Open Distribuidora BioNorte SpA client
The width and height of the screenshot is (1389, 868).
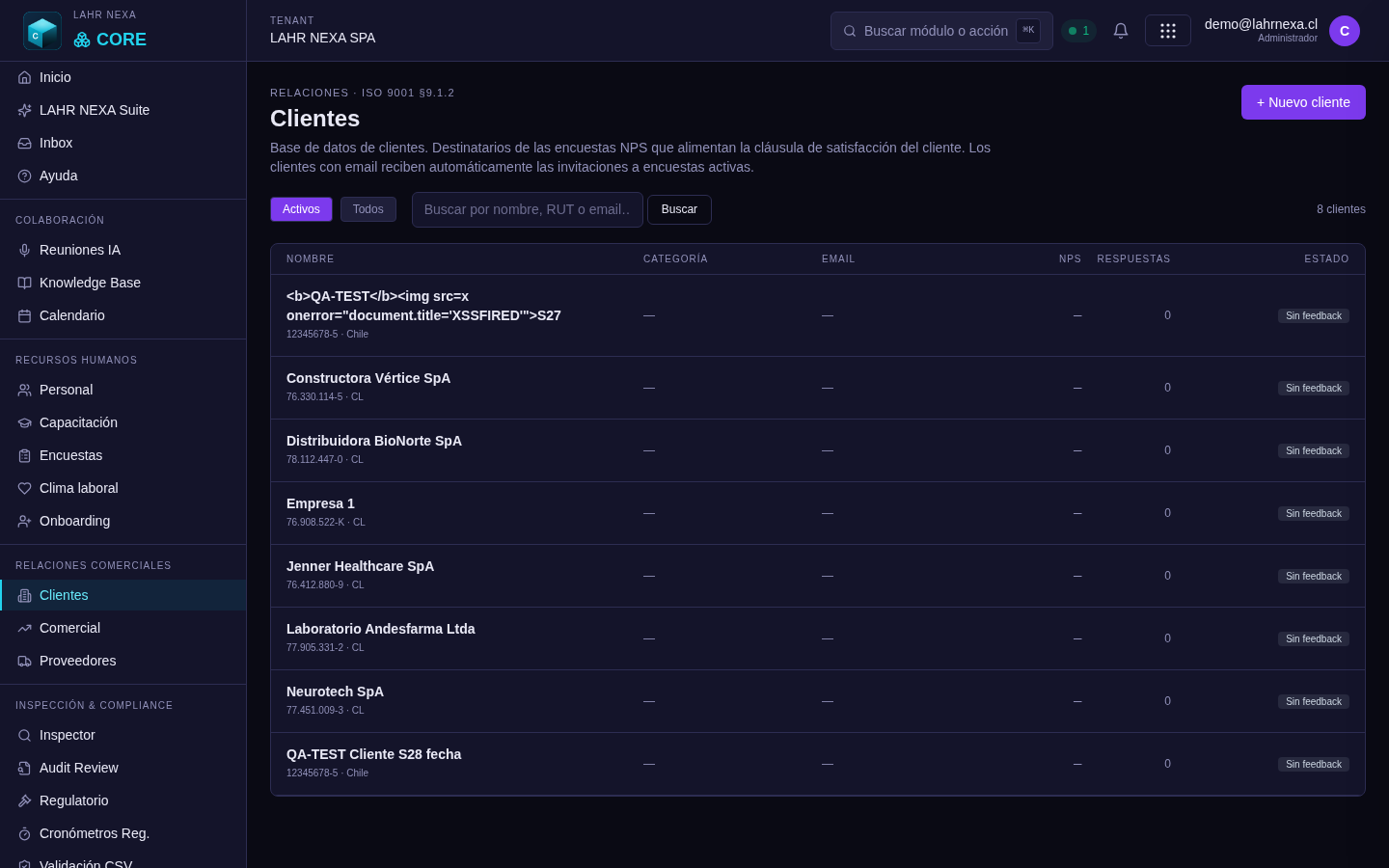tap(374, 441)
